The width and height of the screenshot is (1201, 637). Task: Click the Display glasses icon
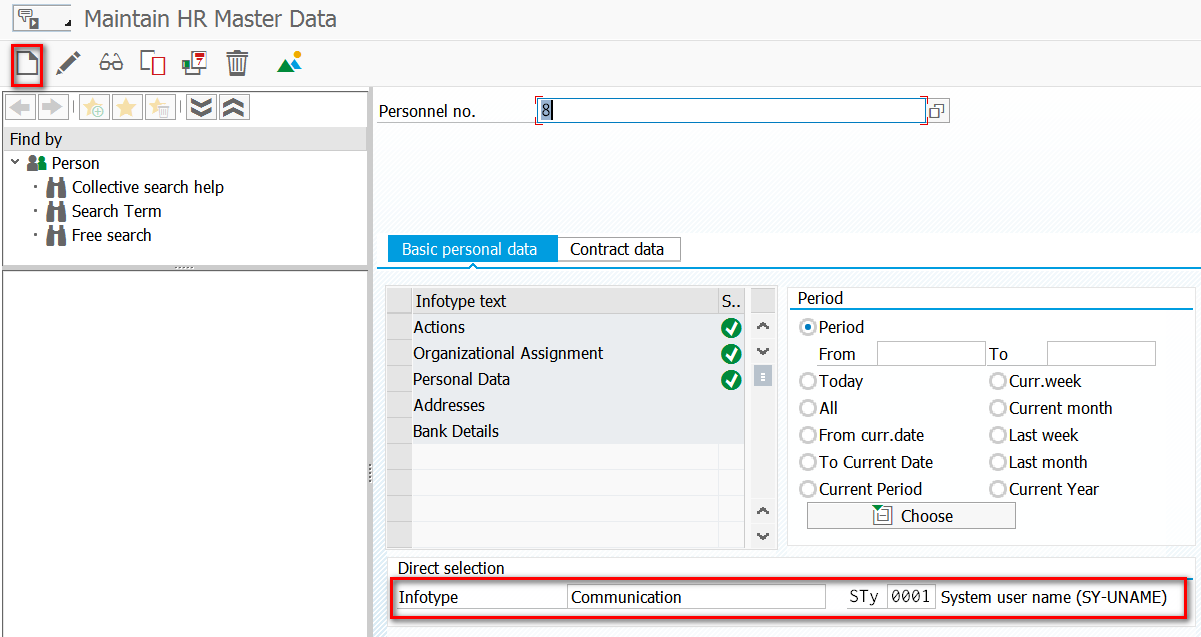(111, 64)
